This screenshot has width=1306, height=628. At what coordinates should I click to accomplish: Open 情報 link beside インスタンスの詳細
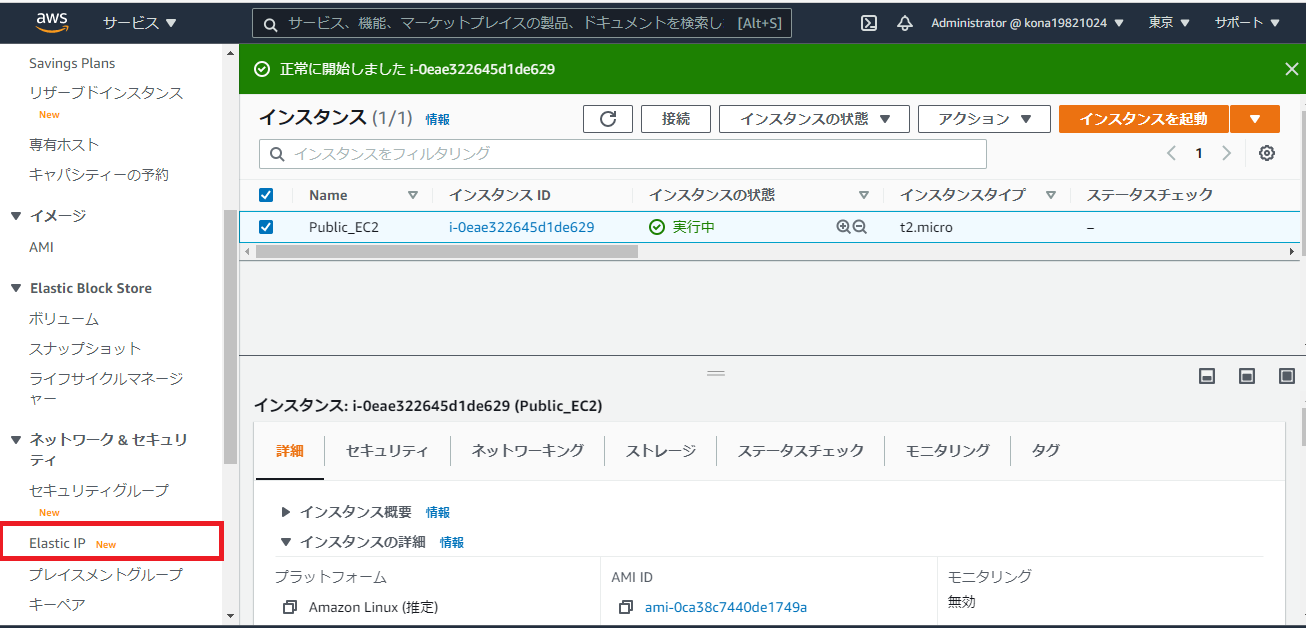pos(452,542)
